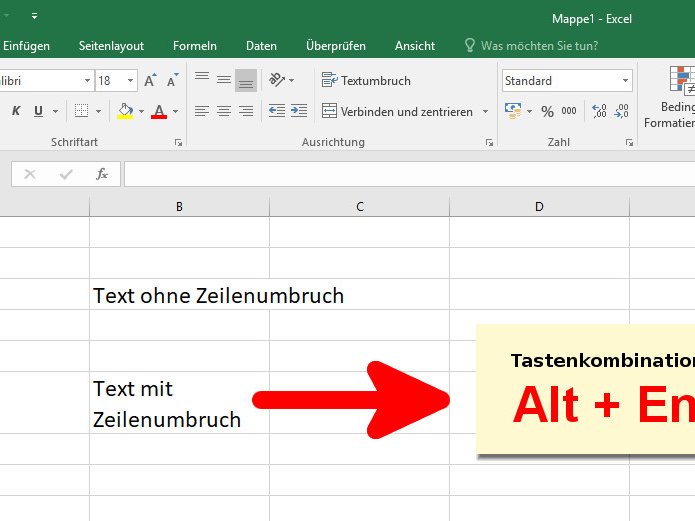Increase font size with the large A icon
695x521 pixels.
[150, 81]
